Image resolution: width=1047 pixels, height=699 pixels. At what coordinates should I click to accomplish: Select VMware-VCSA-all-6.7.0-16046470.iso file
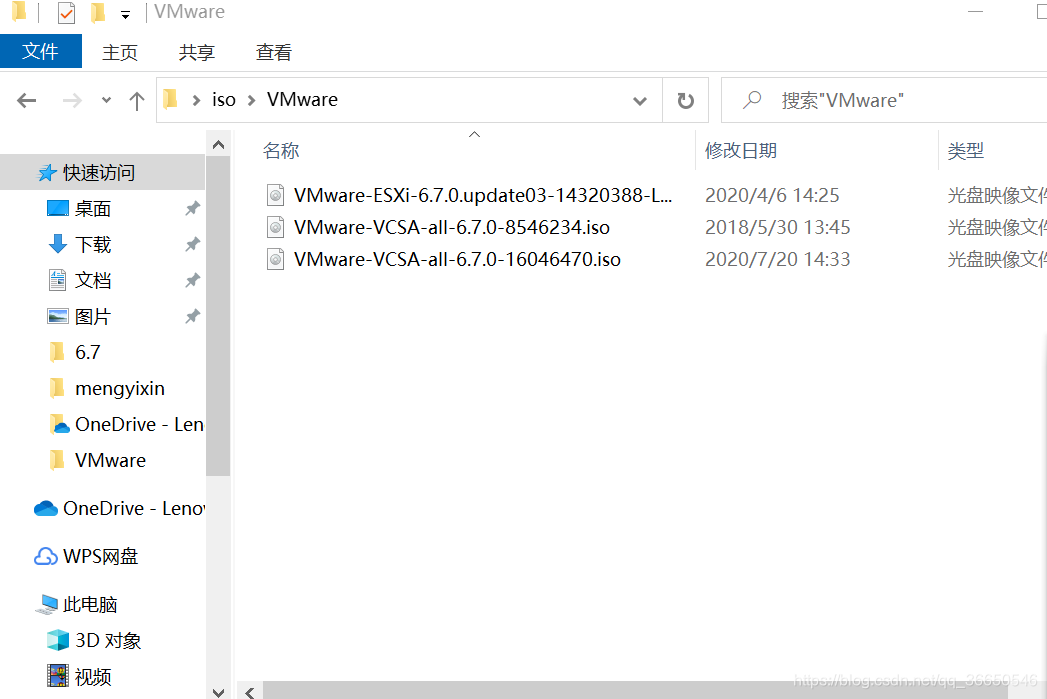click(457, 259)
